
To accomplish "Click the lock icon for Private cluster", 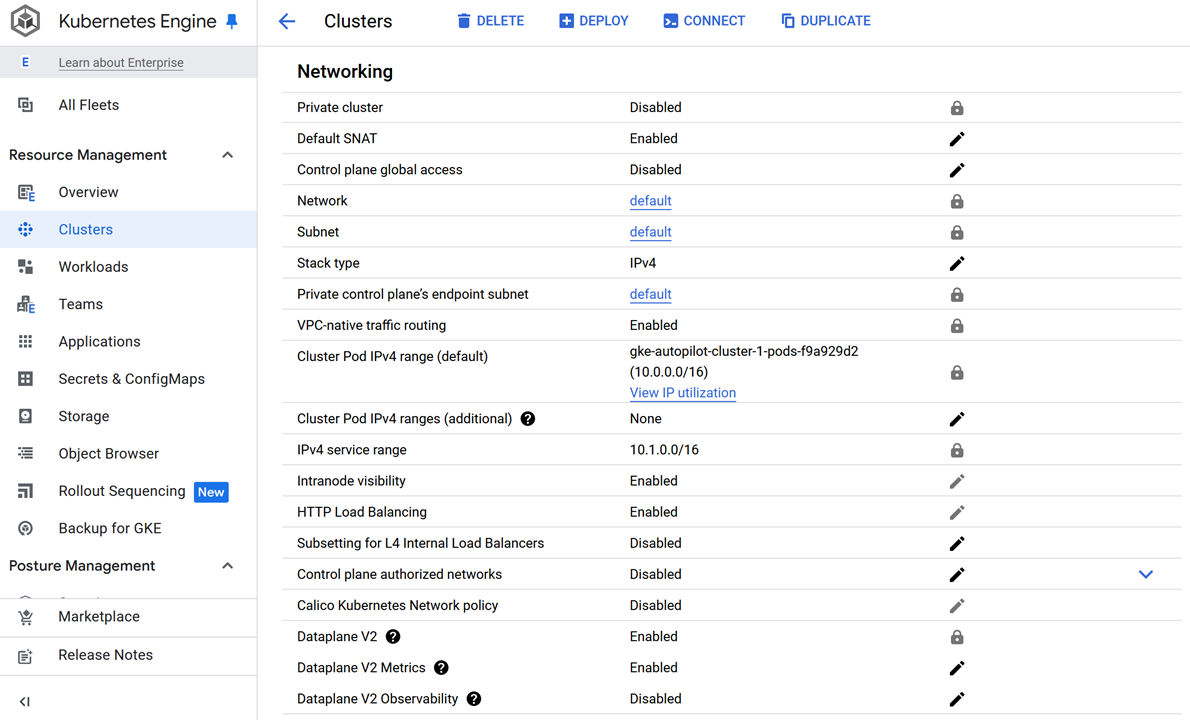I will [x=957, y=108].
